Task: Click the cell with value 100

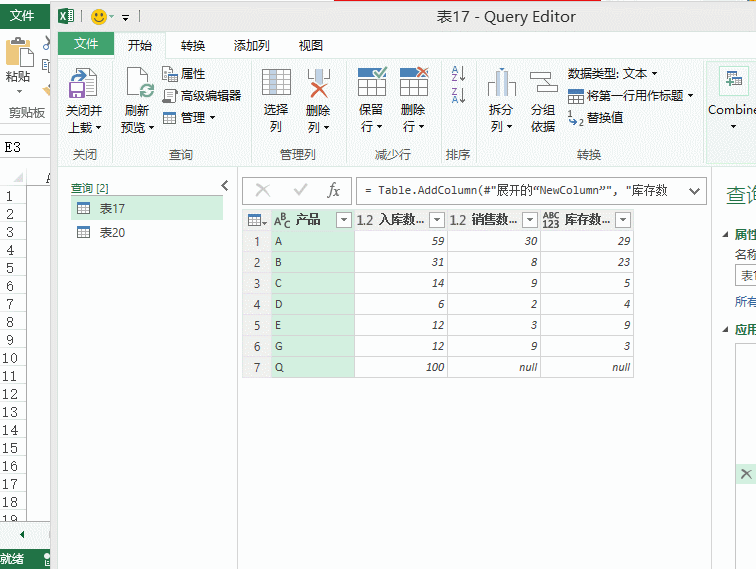Action: (x=401, y=367)
